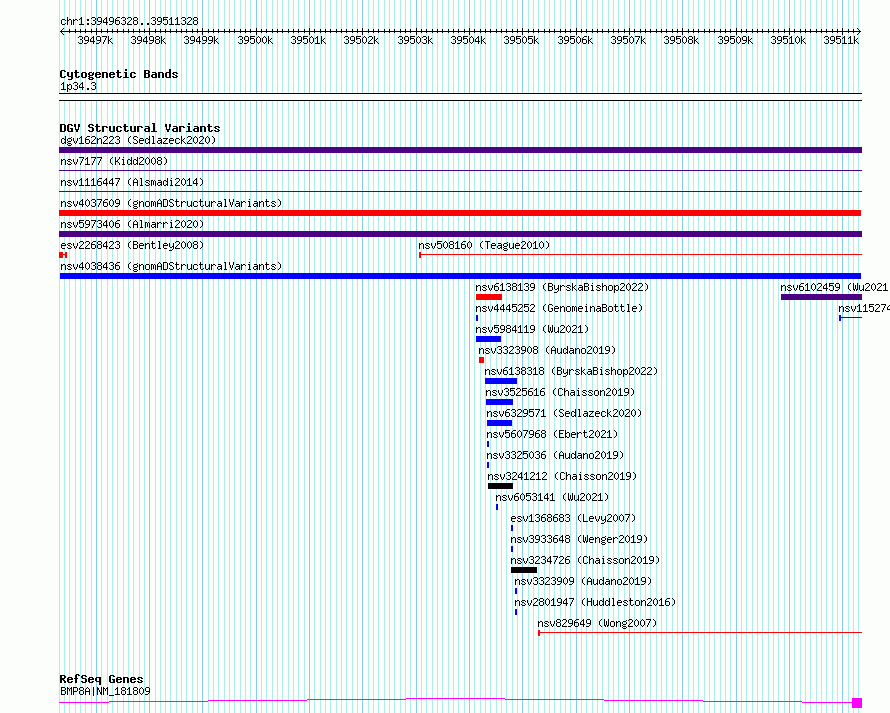Click esv2268423 (Bentley2008) variant label
890x713 pixels.
(132, 245)
